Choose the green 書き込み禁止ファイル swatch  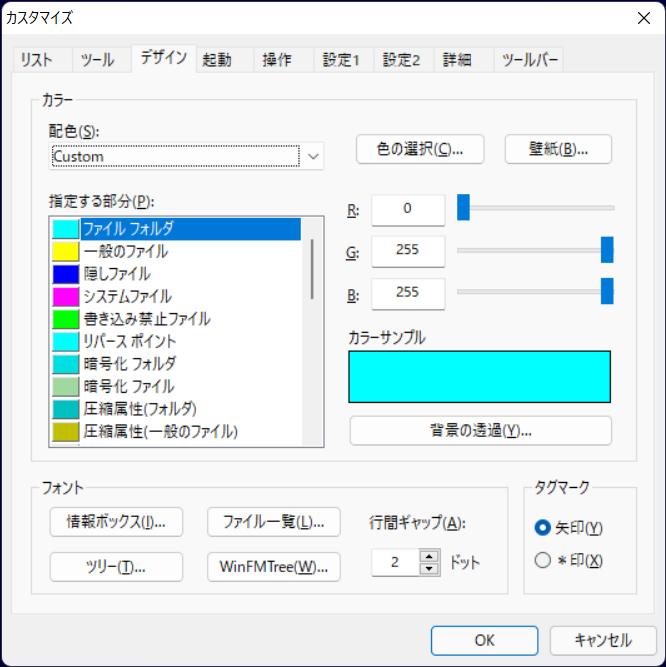point(66,319)
